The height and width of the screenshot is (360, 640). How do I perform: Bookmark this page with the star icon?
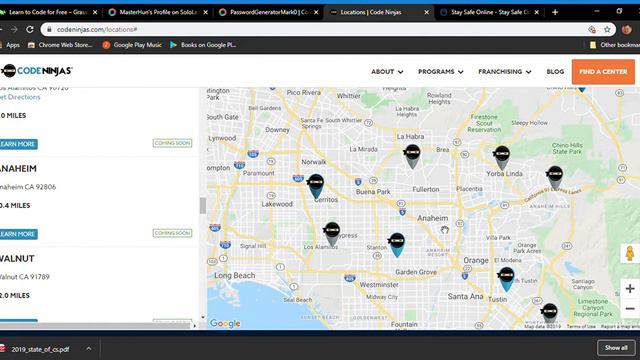607,29
